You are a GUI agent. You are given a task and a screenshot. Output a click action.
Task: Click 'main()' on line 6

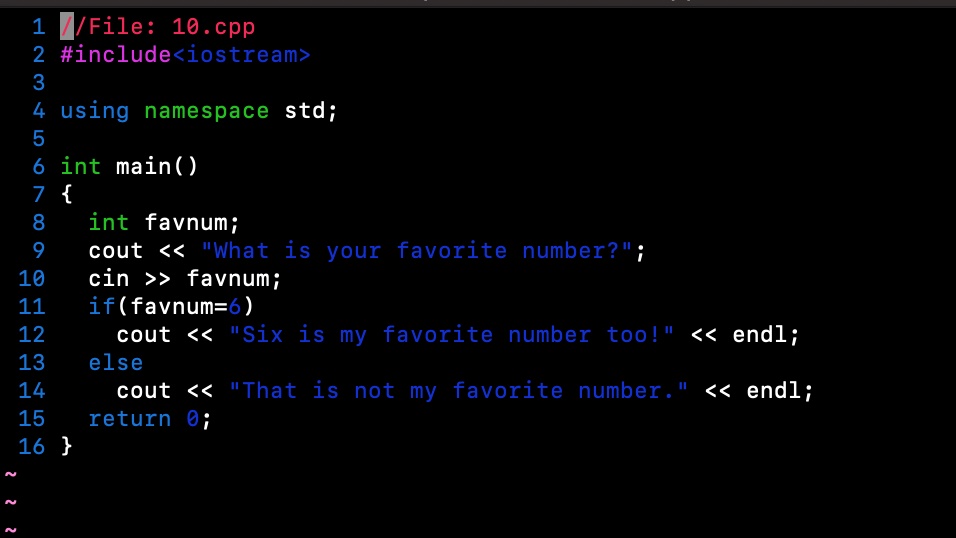157,167
